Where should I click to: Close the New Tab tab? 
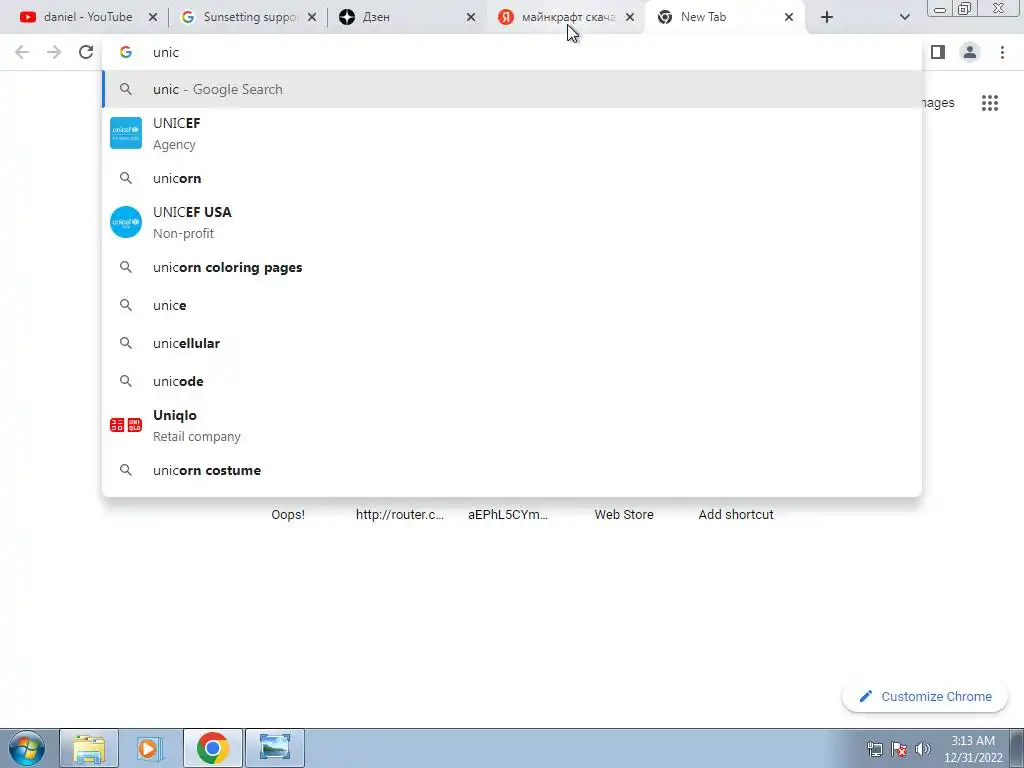tap(789, 17)
